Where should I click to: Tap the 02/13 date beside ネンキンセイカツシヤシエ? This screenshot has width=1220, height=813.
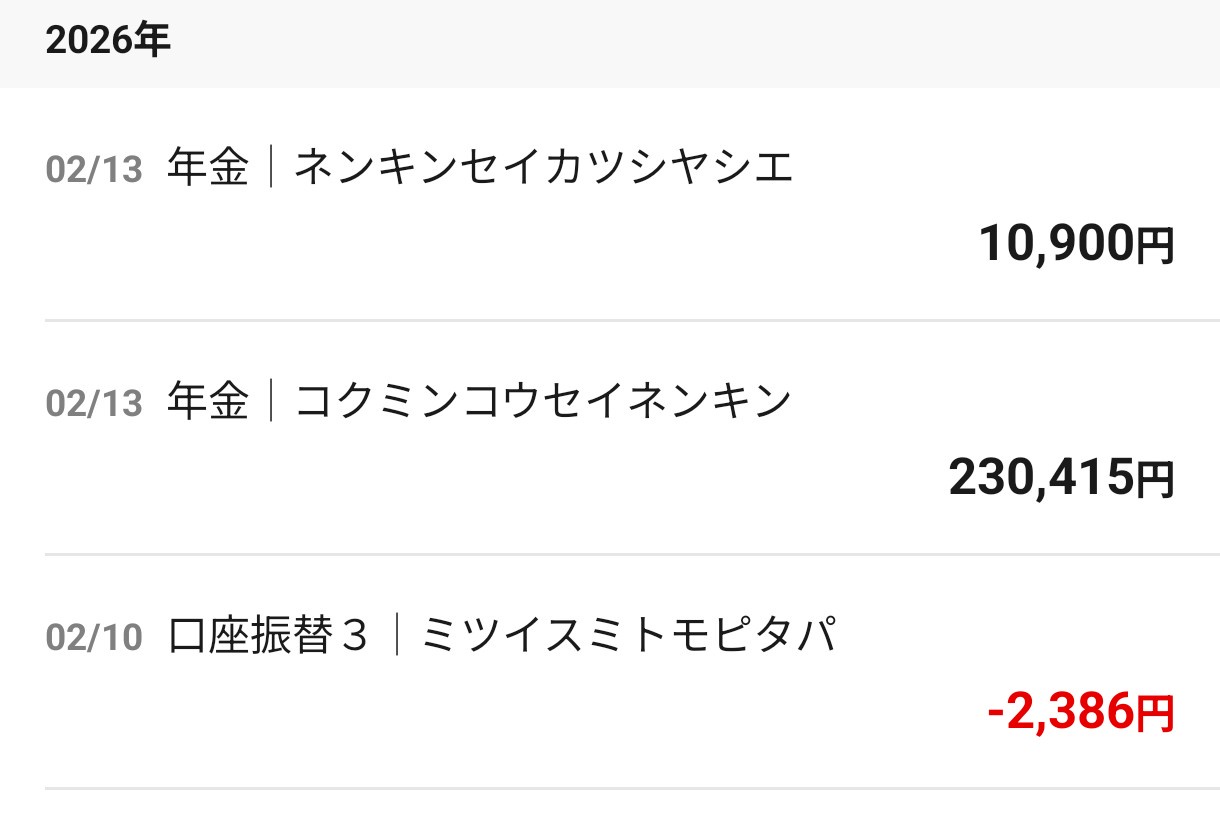[94, 170]
